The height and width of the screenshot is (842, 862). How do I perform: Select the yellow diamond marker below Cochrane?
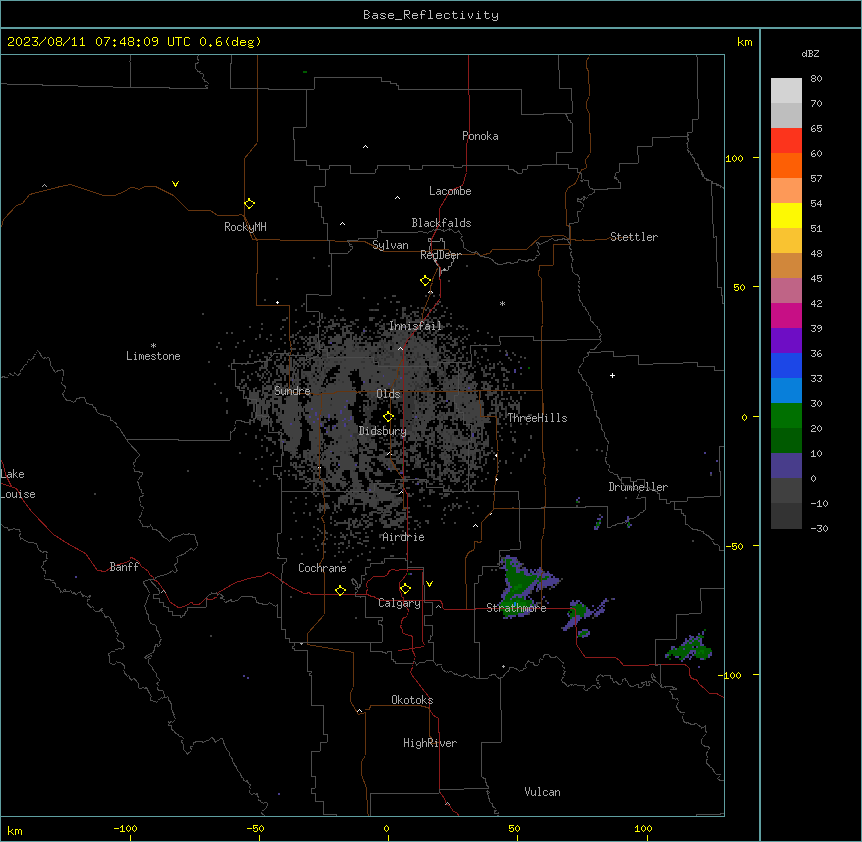[x=340, y=590]
